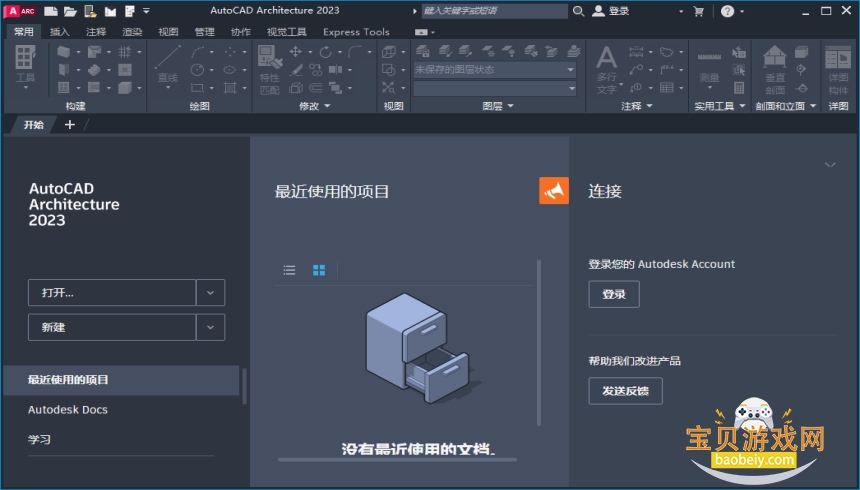
Task: Select the Door tool in 构建 panel
Action: (x=64, y=70)
